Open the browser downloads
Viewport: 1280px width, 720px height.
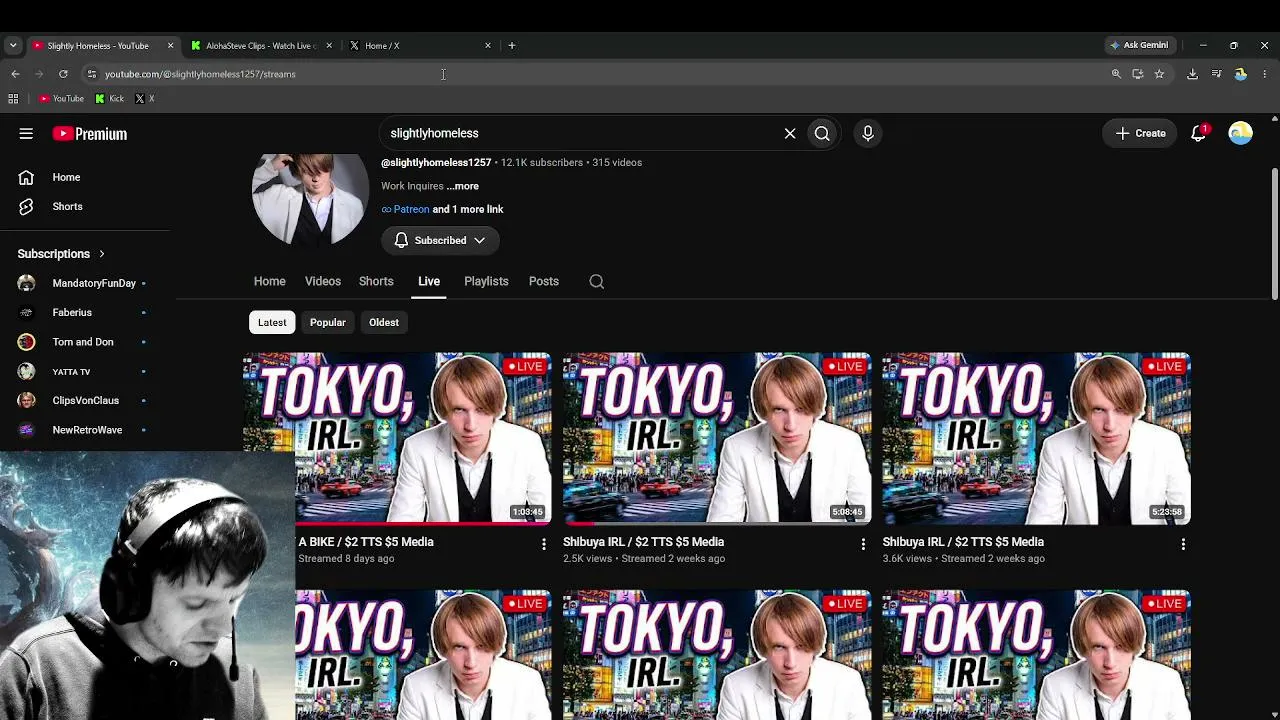click(1192, 74)
